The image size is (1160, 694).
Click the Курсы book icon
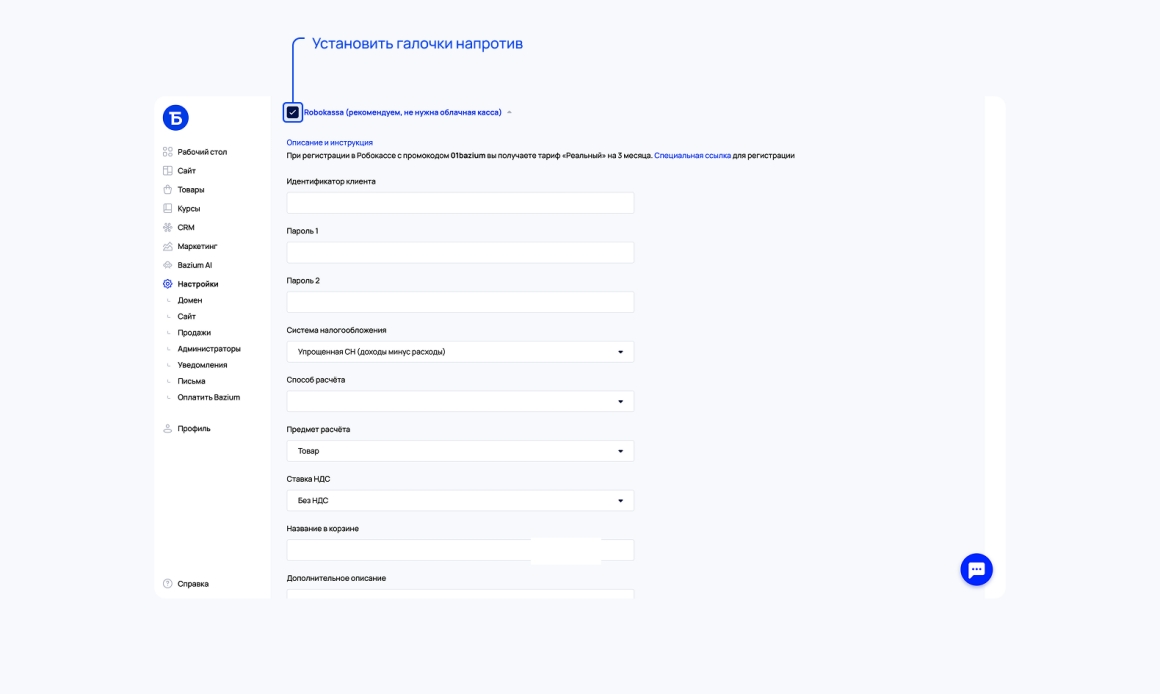168,209
